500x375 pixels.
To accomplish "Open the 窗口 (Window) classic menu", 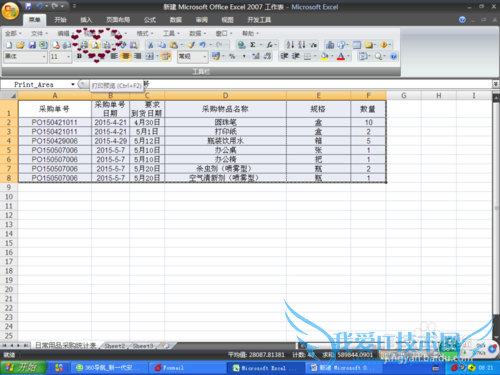I will [x=224, y=33].
